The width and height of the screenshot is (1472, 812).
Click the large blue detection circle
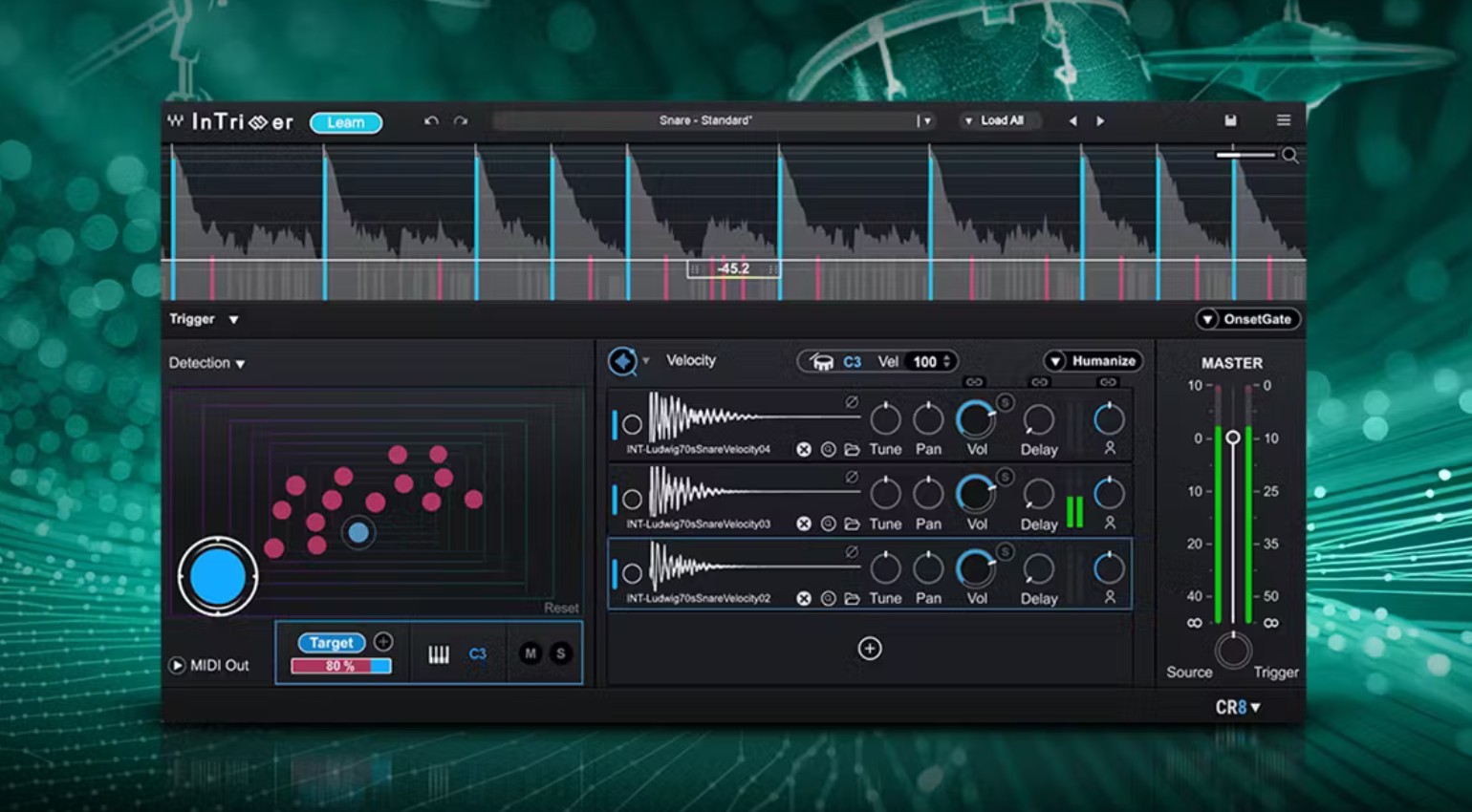tap(218, 576)
